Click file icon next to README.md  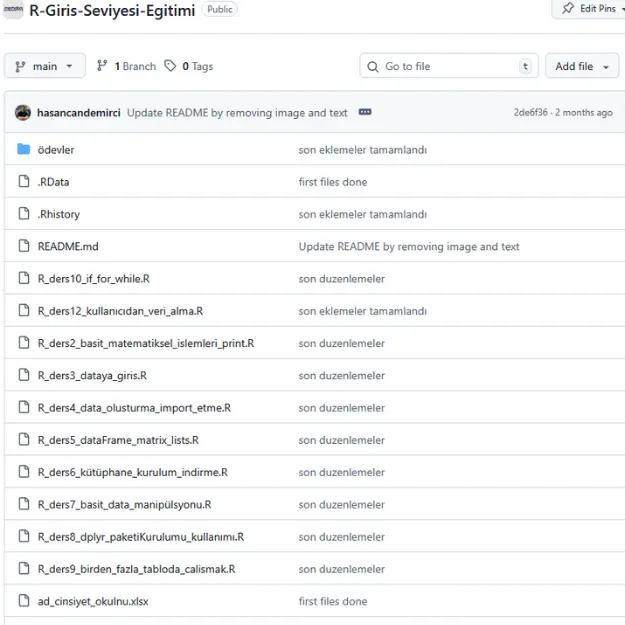tap(24, 246)
